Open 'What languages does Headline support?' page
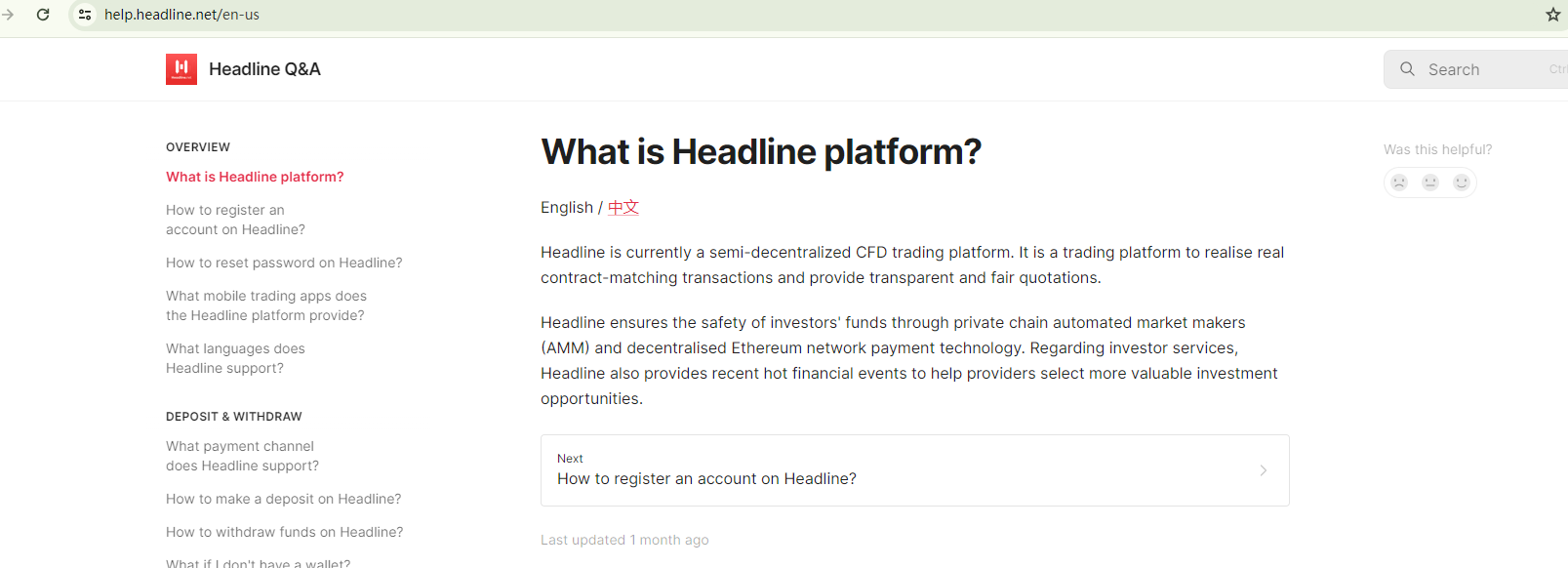 (235, 358)
